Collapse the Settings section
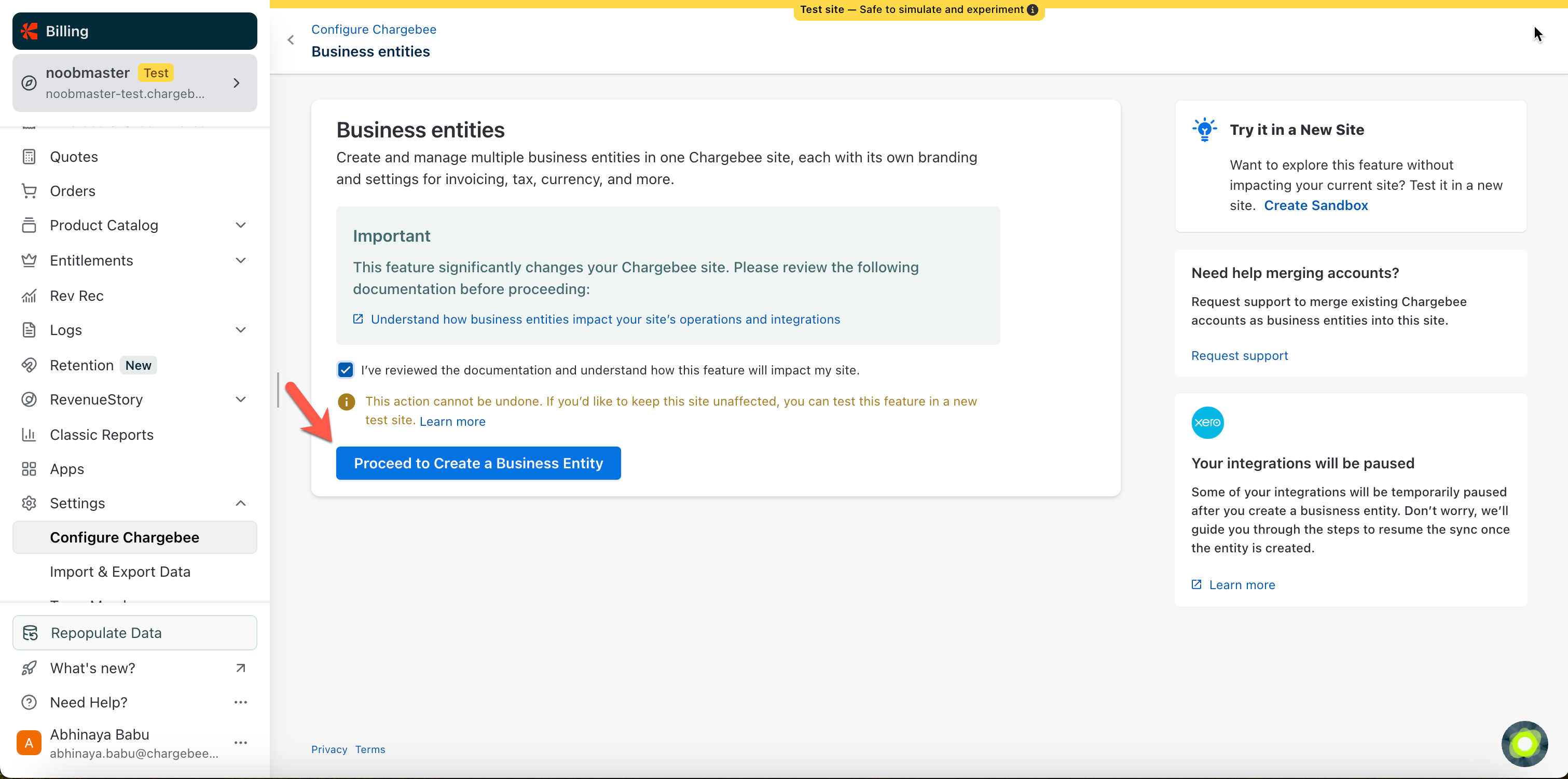This screenshot has height=779, width=1568. 240,503
